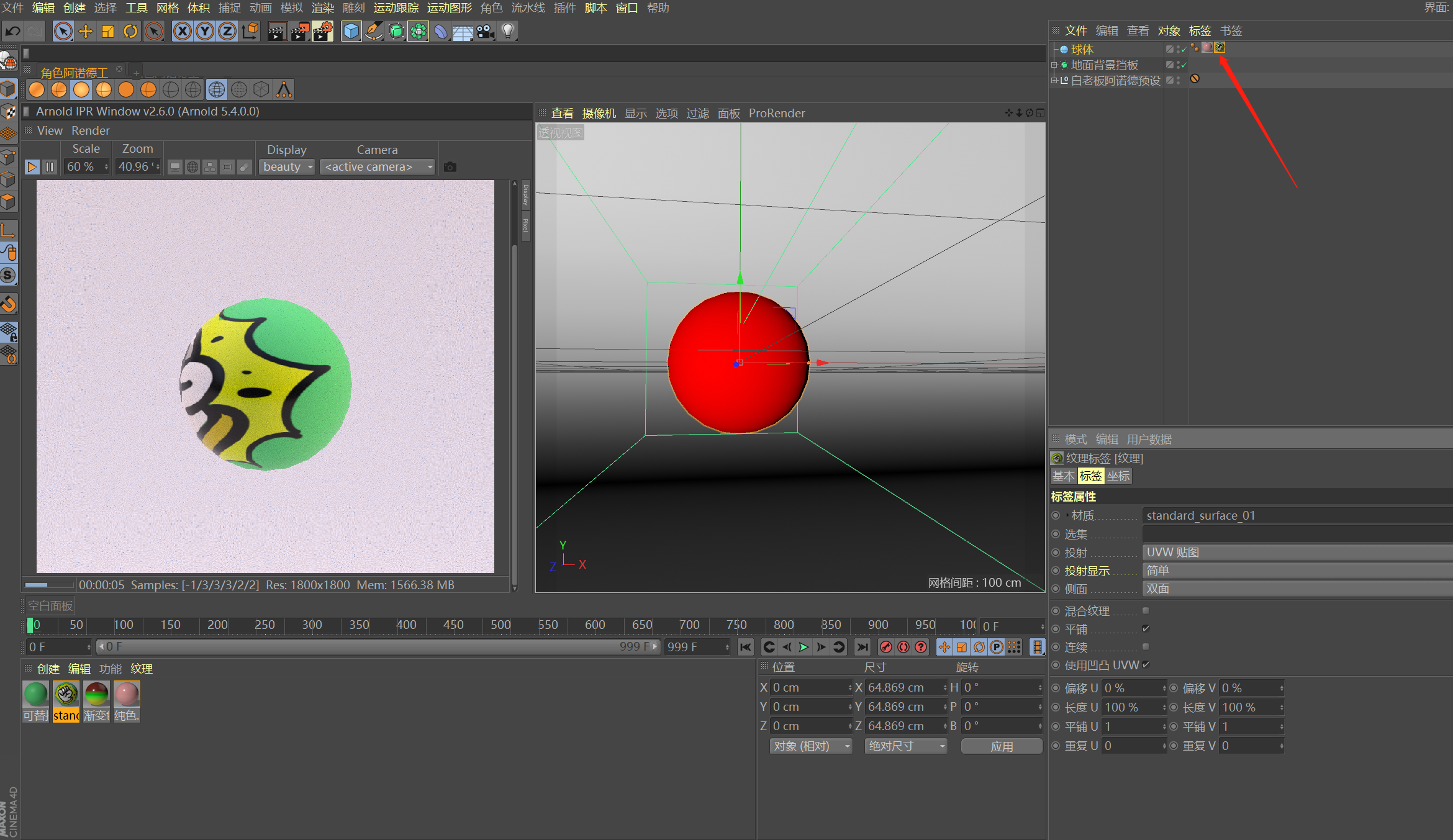Click the 偏移 U value field

(x=1133, y=688)
